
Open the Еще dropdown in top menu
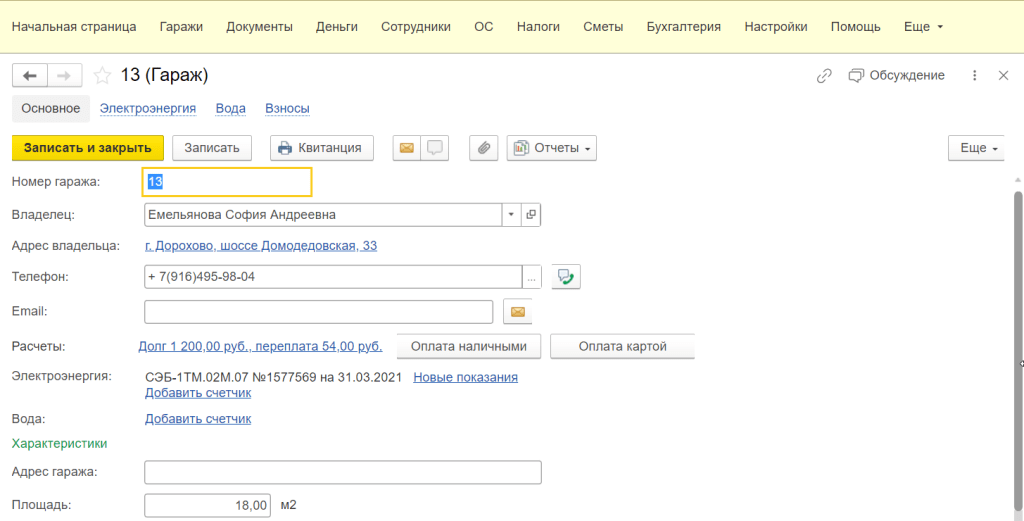coord(923,27)
